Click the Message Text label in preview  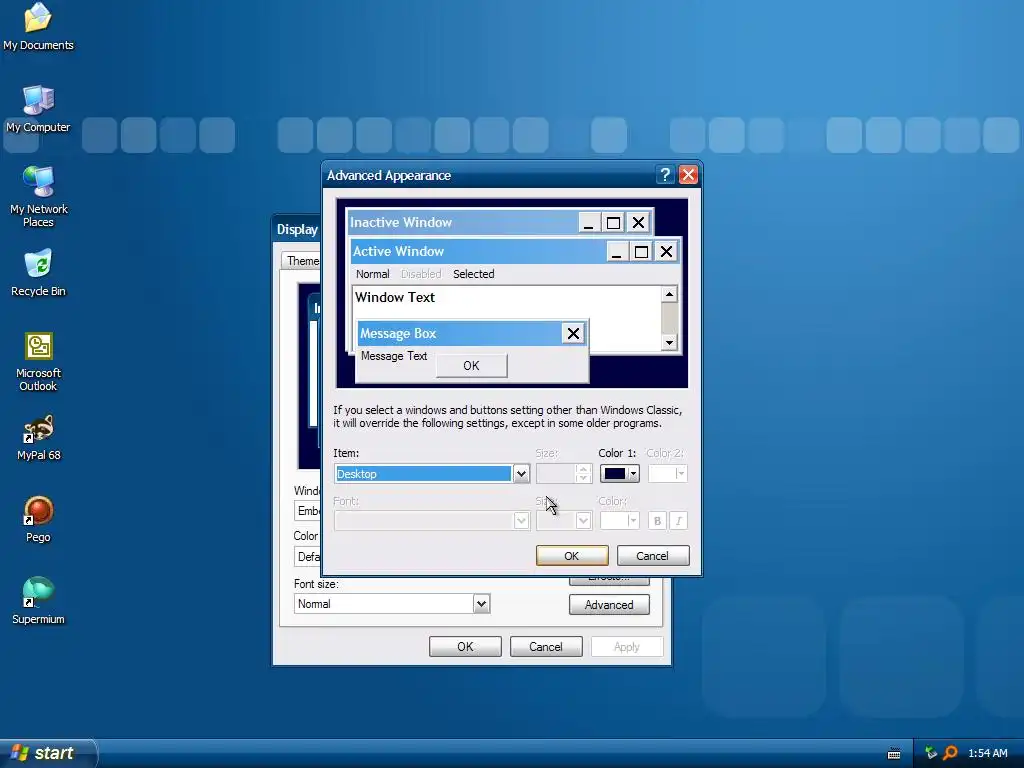[x=394, y=356]
